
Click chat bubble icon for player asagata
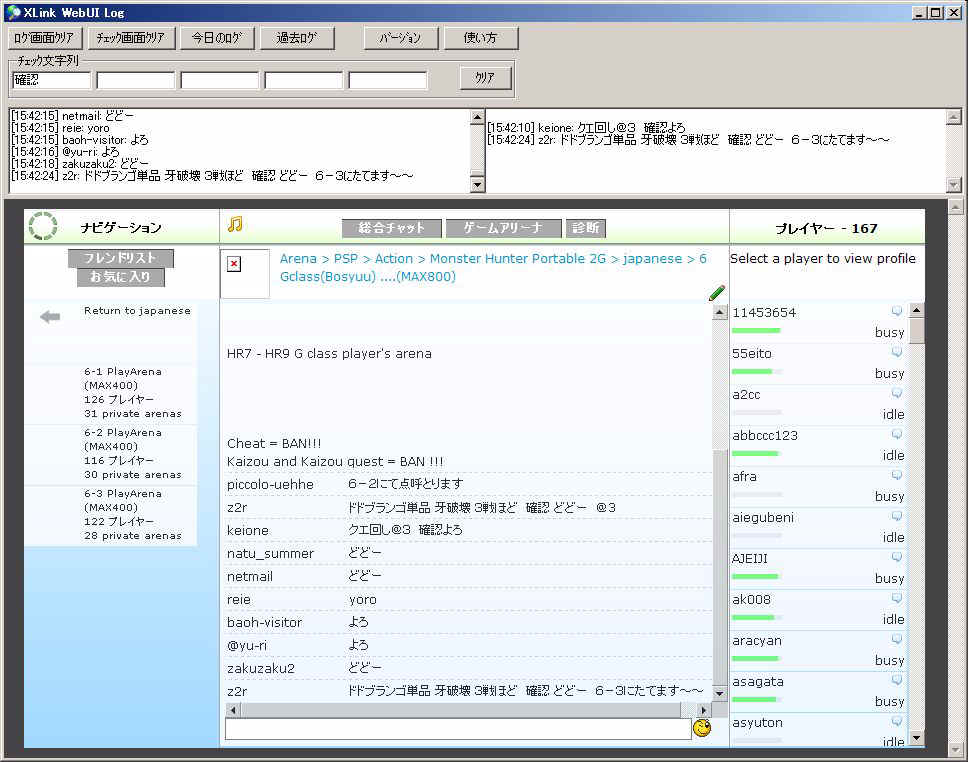[897, 680]
